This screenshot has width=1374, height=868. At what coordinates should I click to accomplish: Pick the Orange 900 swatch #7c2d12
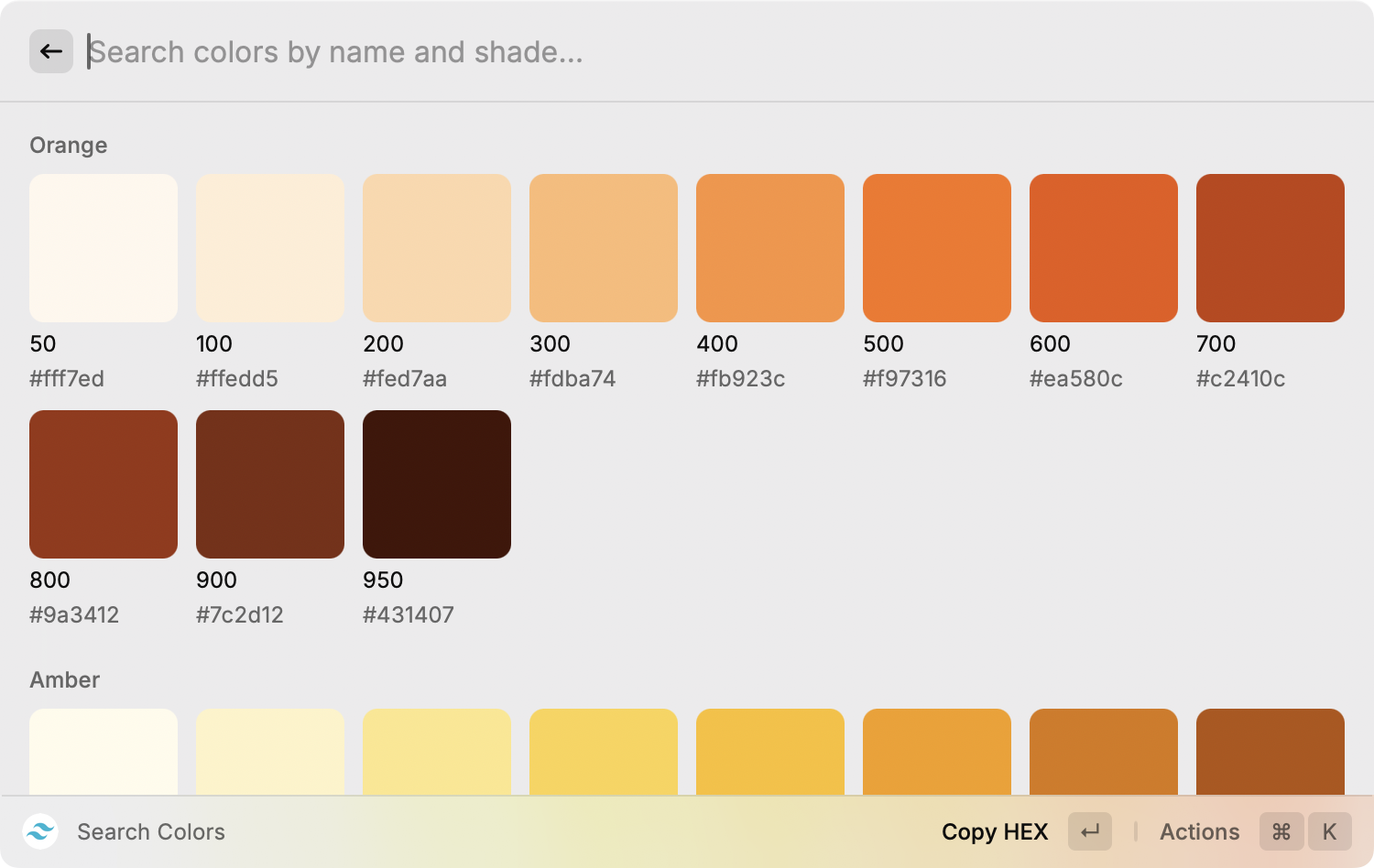coord(270,484)
